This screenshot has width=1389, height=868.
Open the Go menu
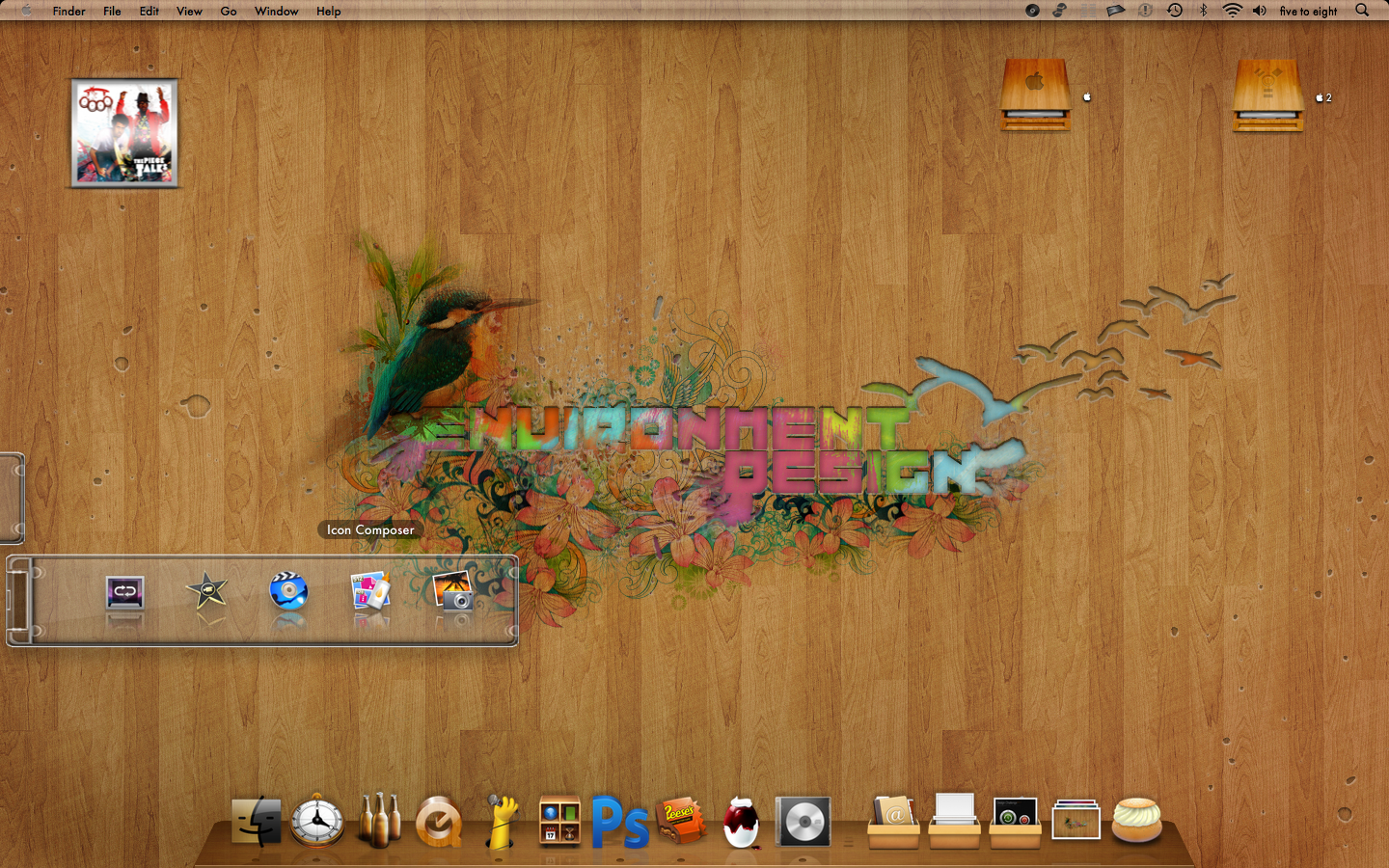point(229,12)
